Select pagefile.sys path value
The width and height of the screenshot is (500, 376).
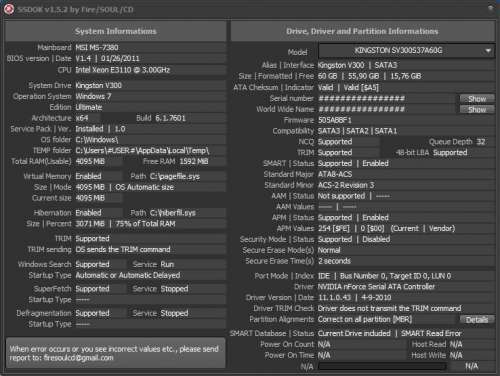[175, 176]
